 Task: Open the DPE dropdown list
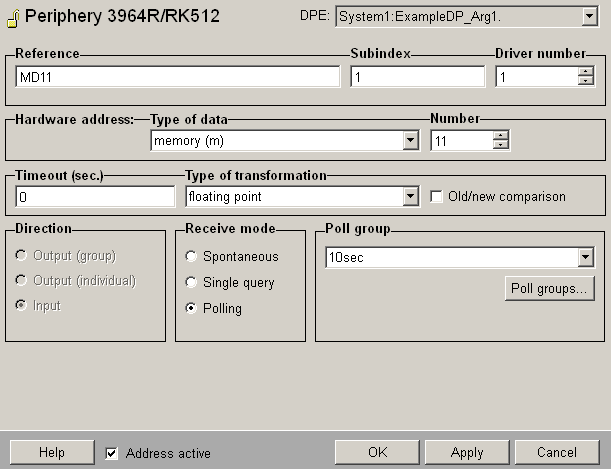tap(588, 16)
